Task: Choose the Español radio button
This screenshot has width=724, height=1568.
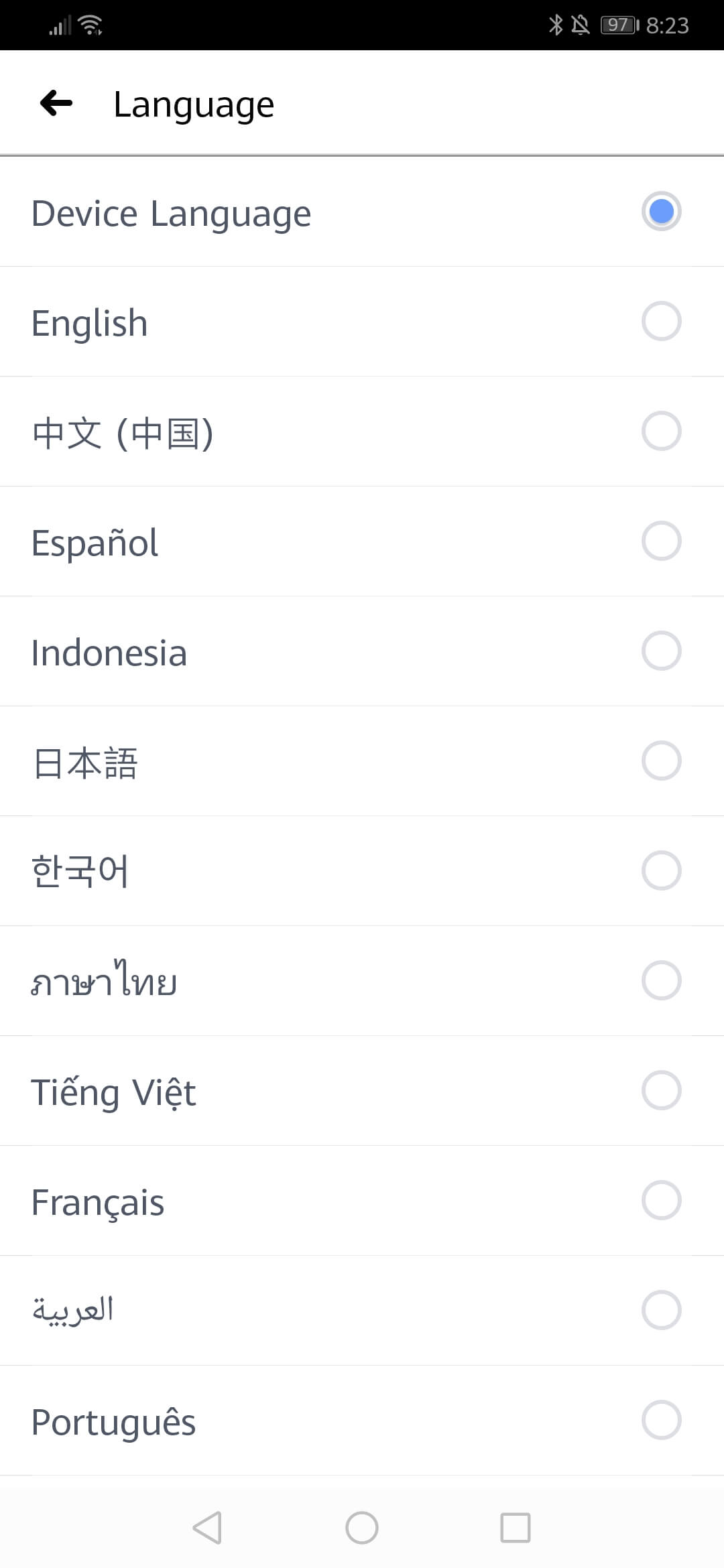Action: pos(661,541)
